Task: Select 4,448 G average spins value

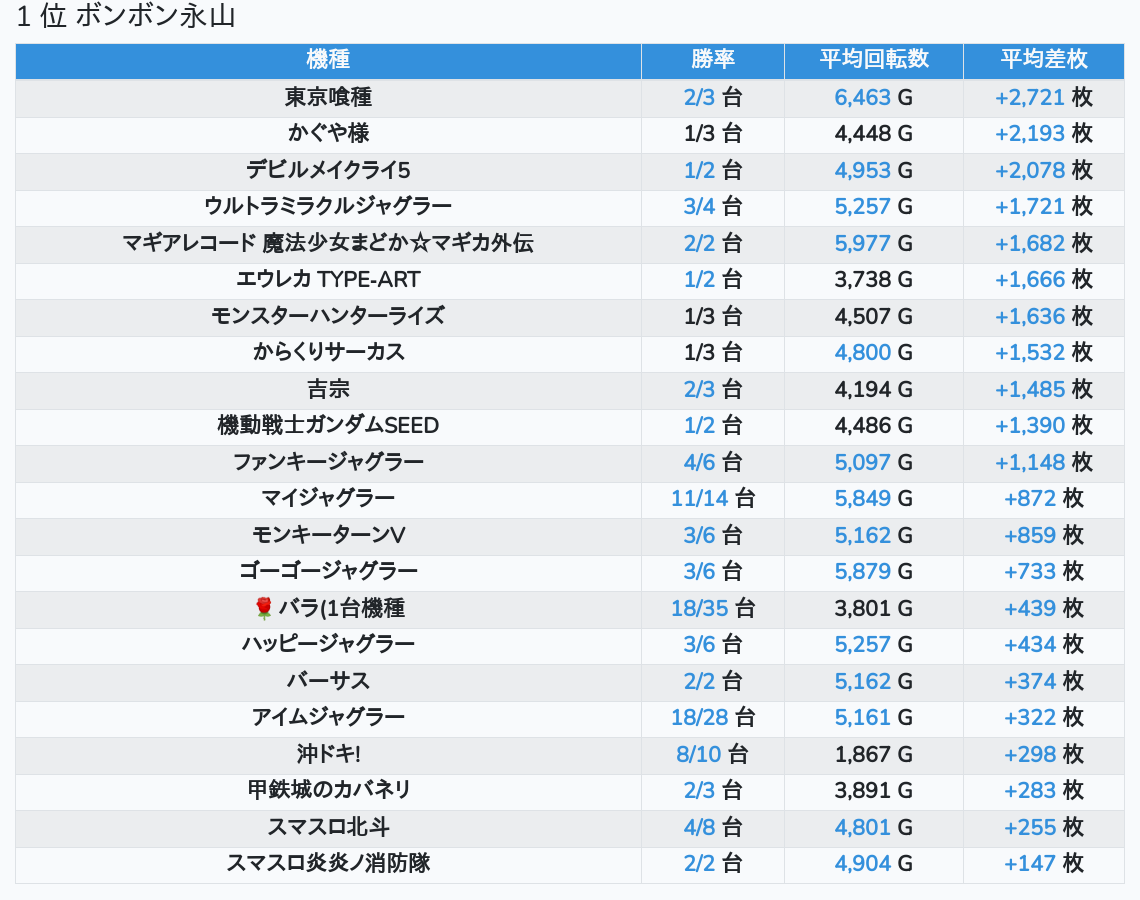Action: pyautogui.click(x=873, y=134)
